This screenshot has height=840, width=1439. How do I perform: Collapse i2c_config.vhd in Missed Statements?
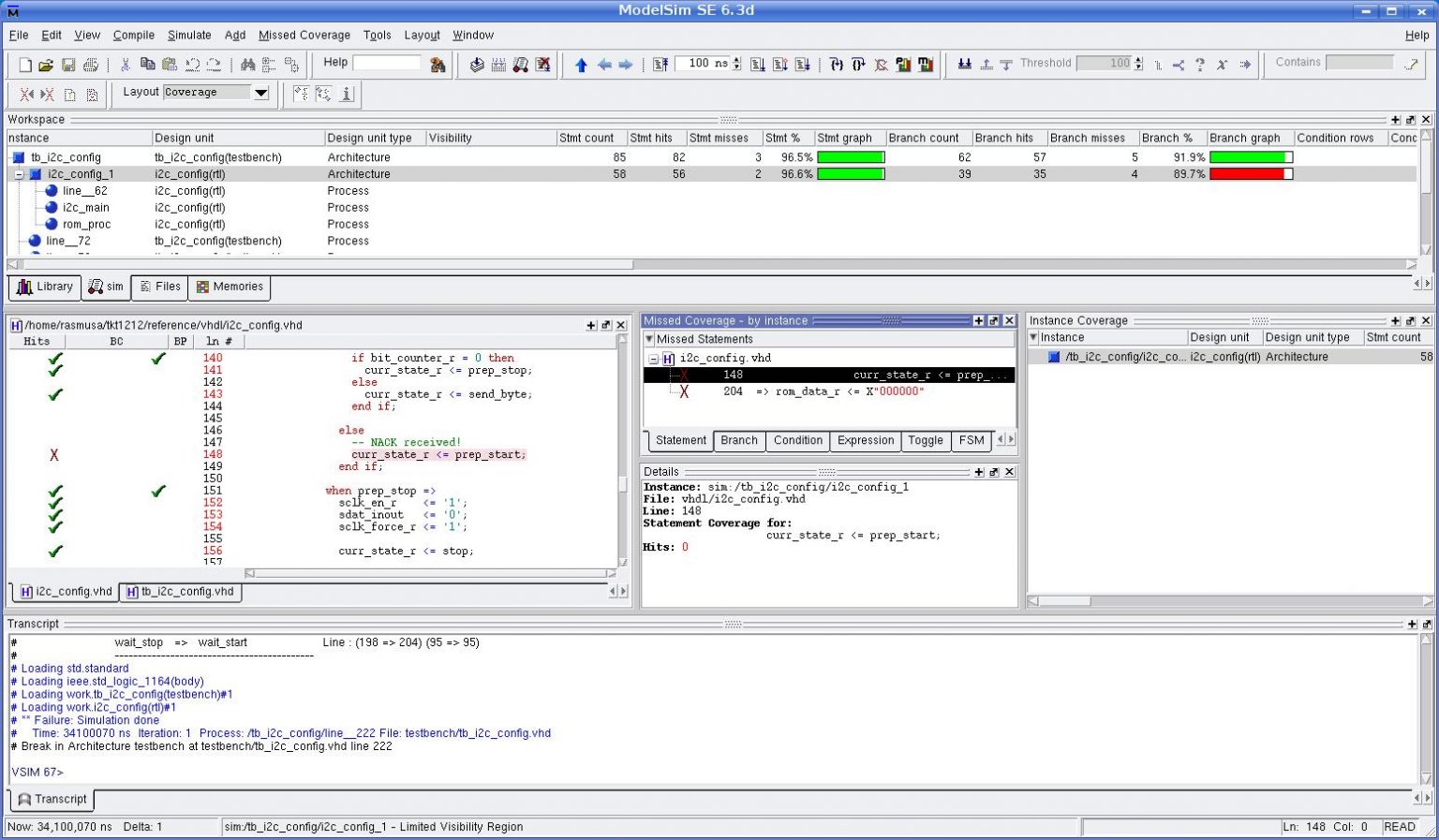tap(653, 359)
